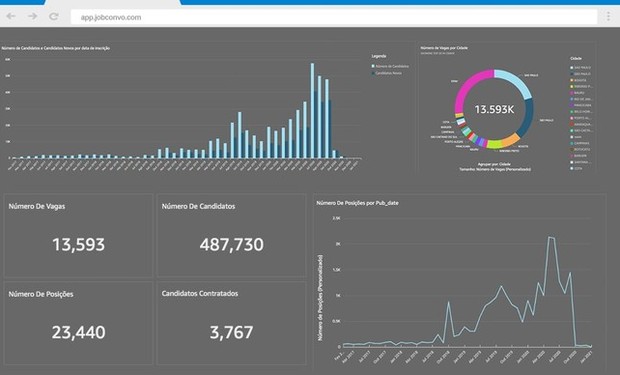620x375 pixels.
Task: Open the Número De Vagas 13,593 card
Action: pos(78,235)
